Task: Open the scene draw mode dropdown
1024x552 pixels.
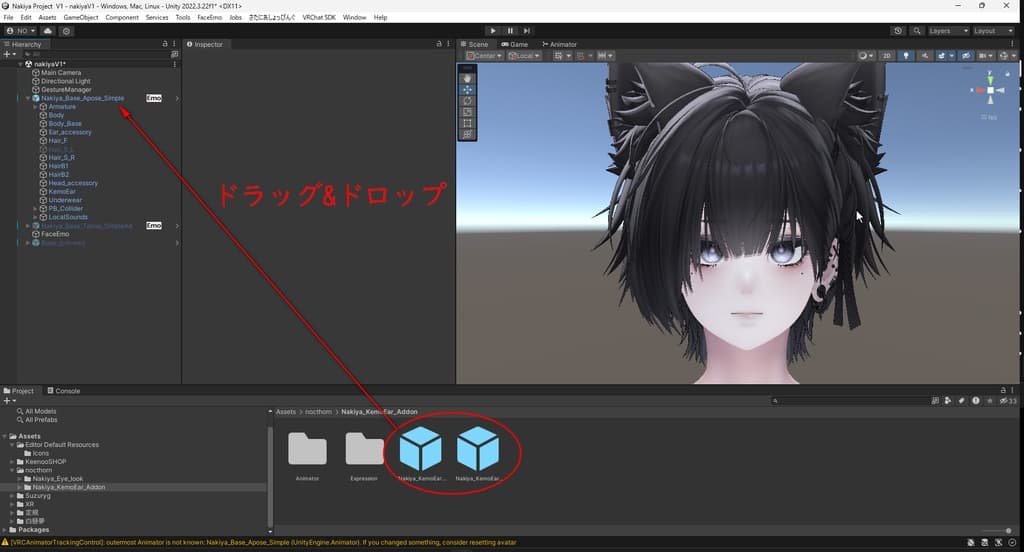Action: coord(866,56)
